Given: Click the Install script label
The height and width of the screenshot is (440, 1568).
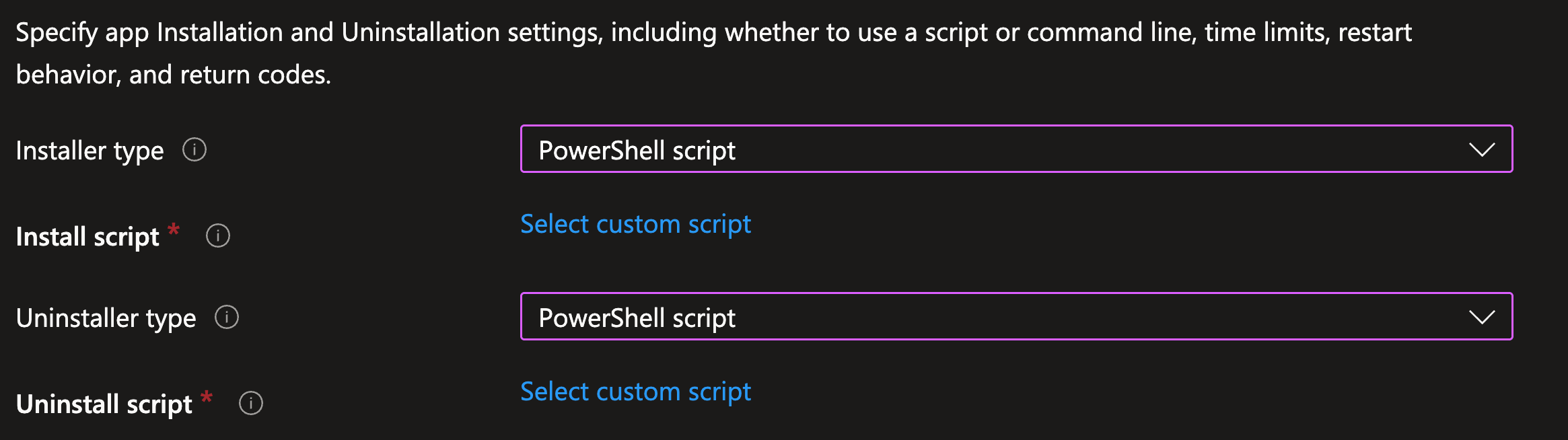Looking at the screenshot, I should (x=87, y=237).
